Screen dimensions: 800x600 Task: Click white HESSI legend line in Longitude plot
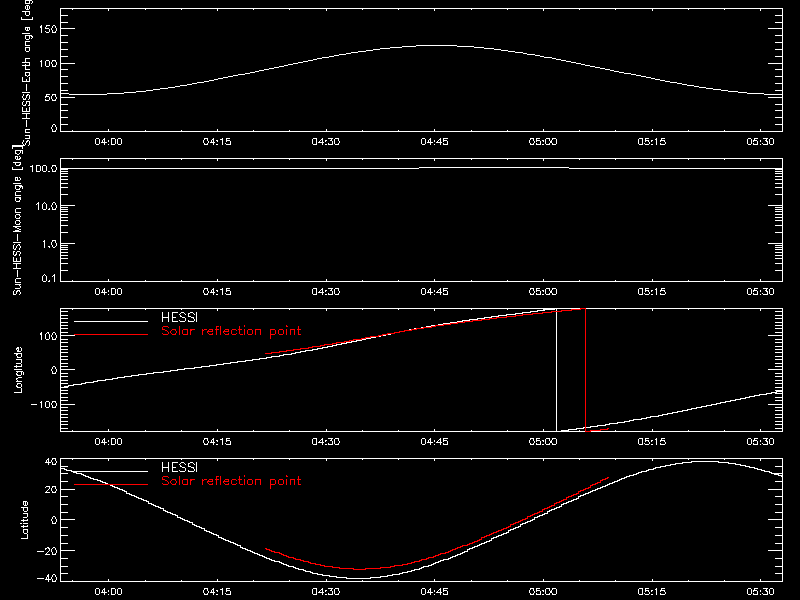point(111,321)
